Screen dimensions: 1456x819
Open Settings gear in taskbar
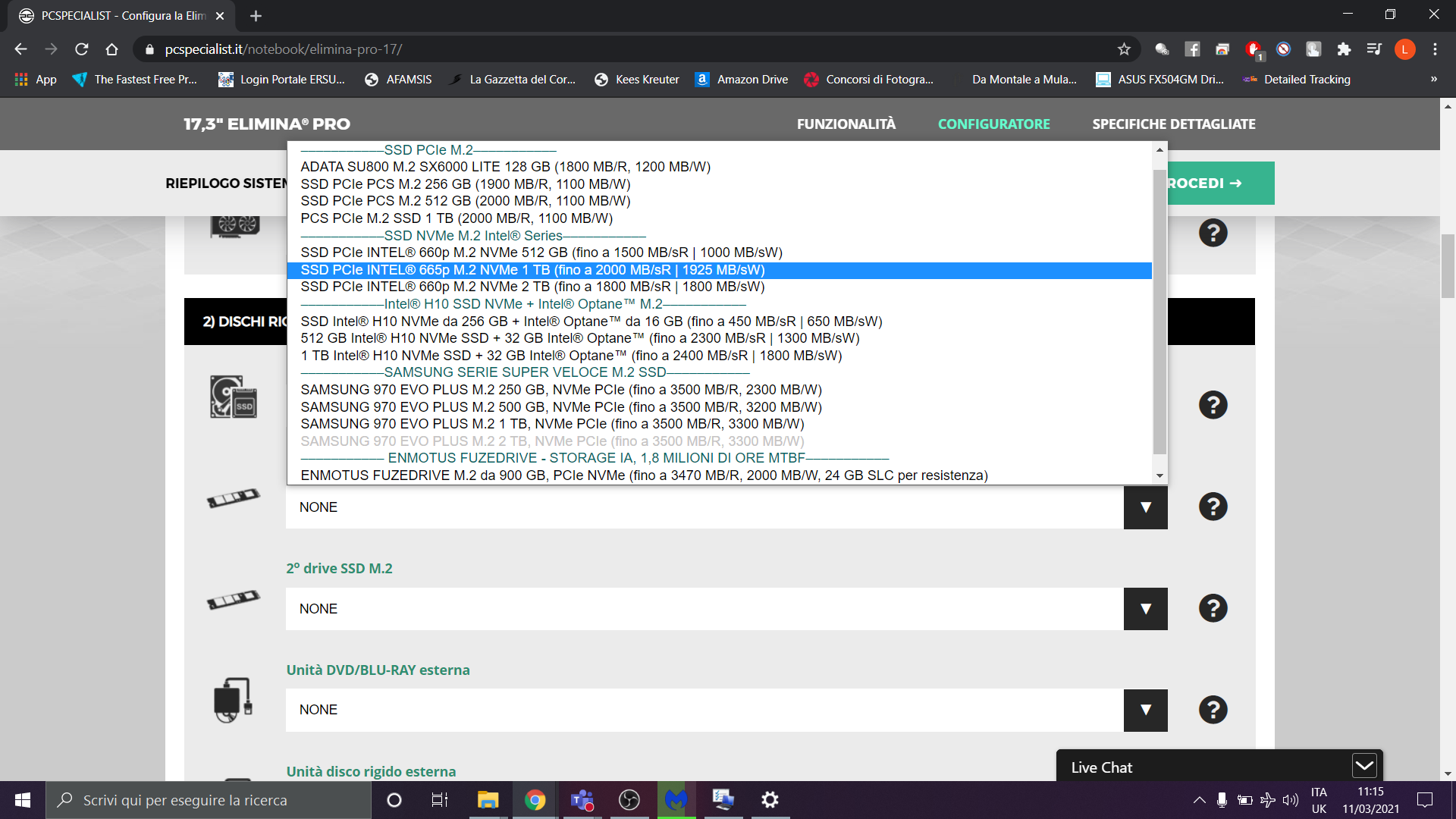point(770,800)
